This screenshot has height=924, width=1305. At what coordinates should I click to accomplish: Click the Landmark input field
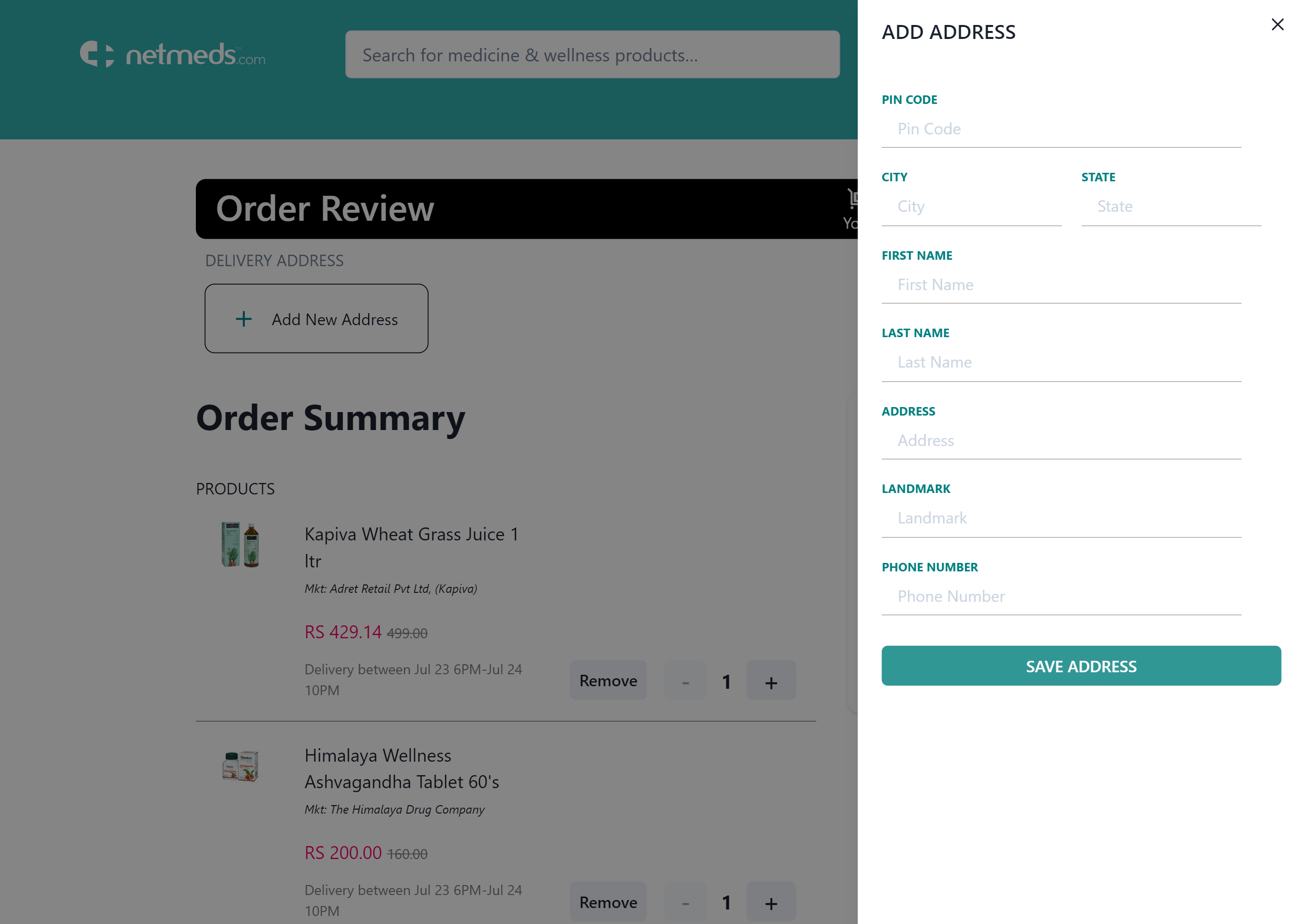pos(1060,518)
